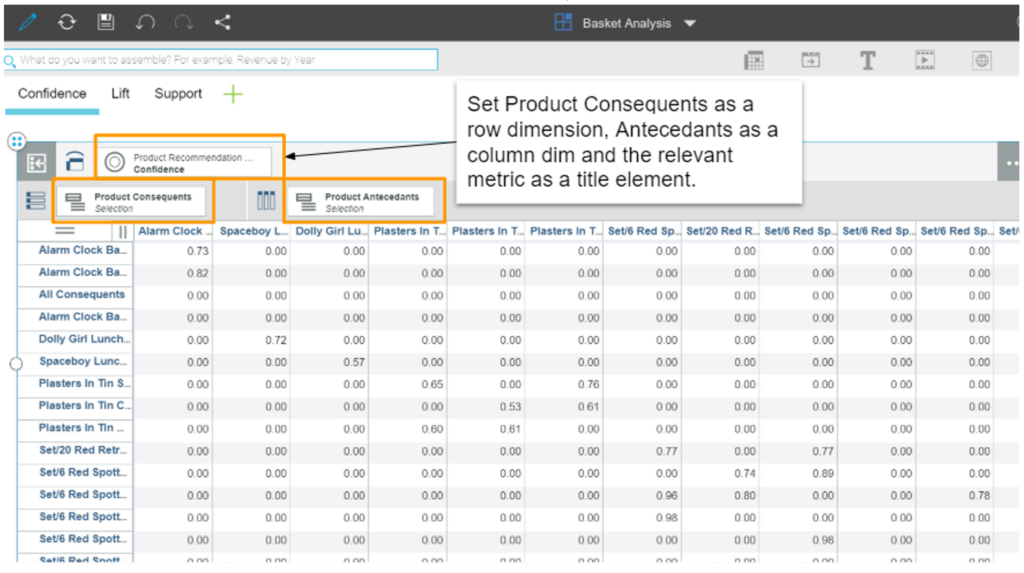The width and height of the screenshot is (1024, 573).
Task: Save the view with the floppy disk icon
Action: pyautogui.click(x=105, y=22)
